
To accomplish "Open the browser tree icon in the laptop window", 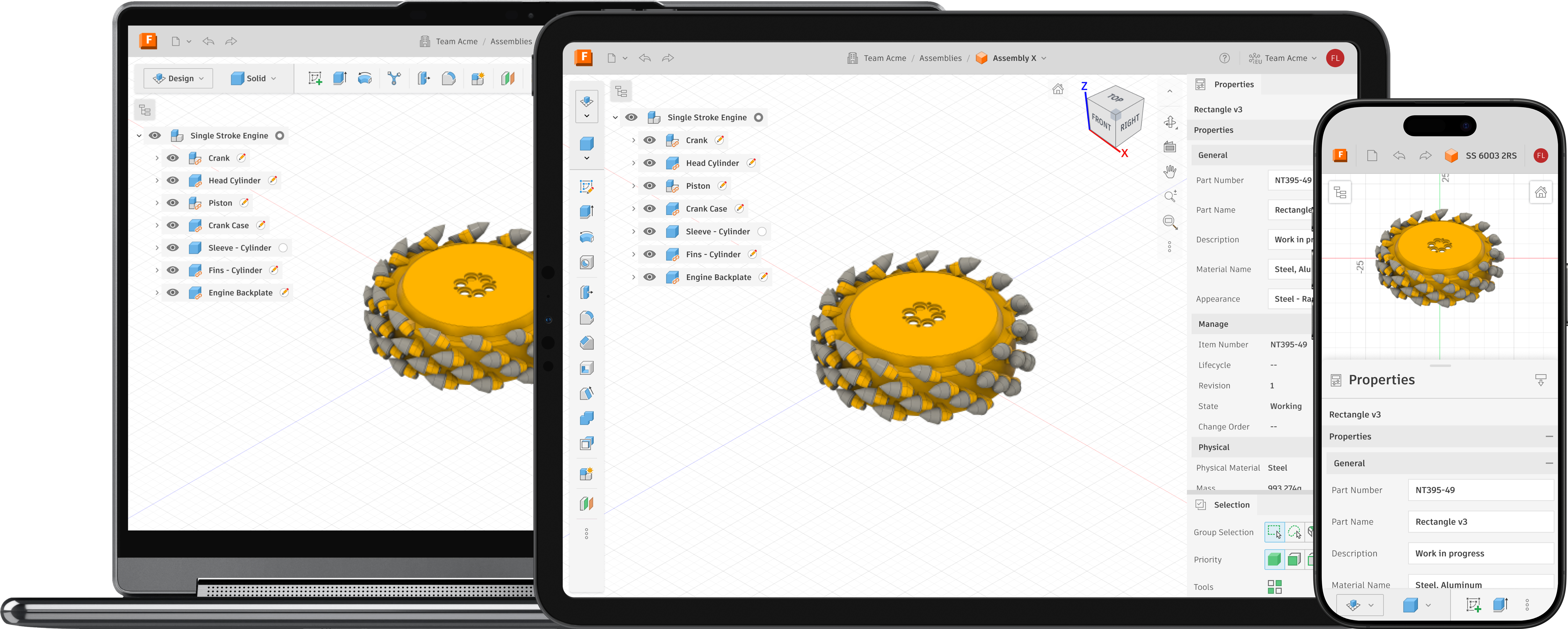I will [x=145, y=110].
